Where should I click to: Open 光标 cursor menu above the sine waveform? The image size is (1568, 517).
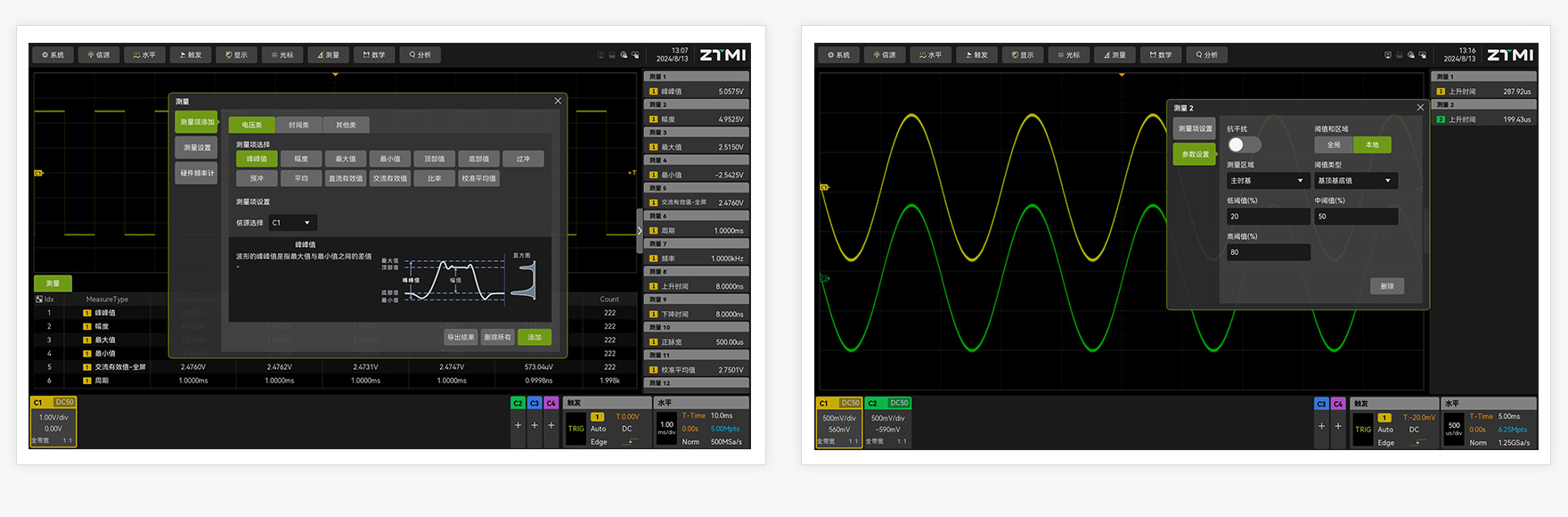click(1068, 55)
